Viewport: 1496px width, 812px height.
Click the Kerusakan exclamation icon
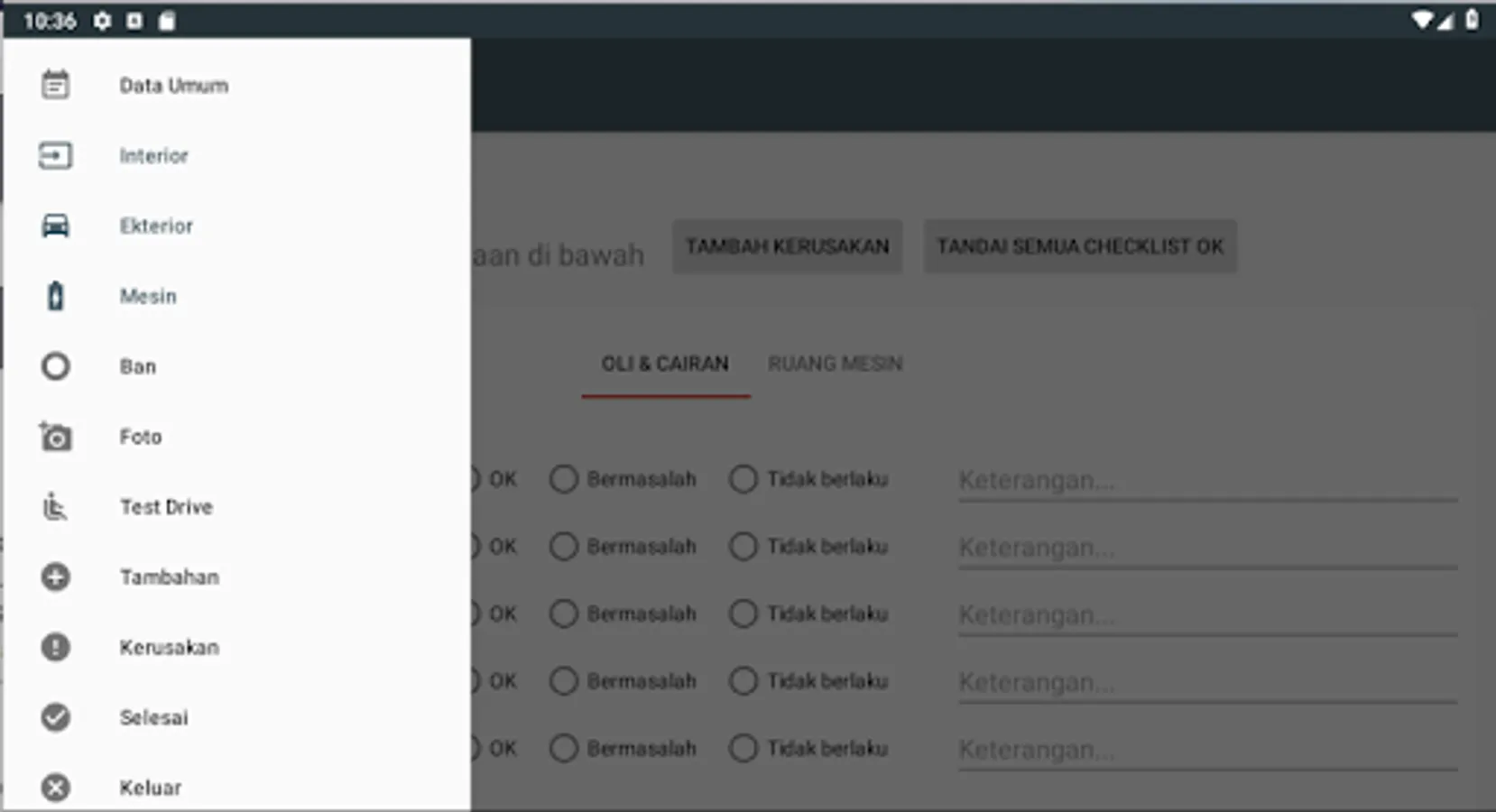[x=55, y=647]
